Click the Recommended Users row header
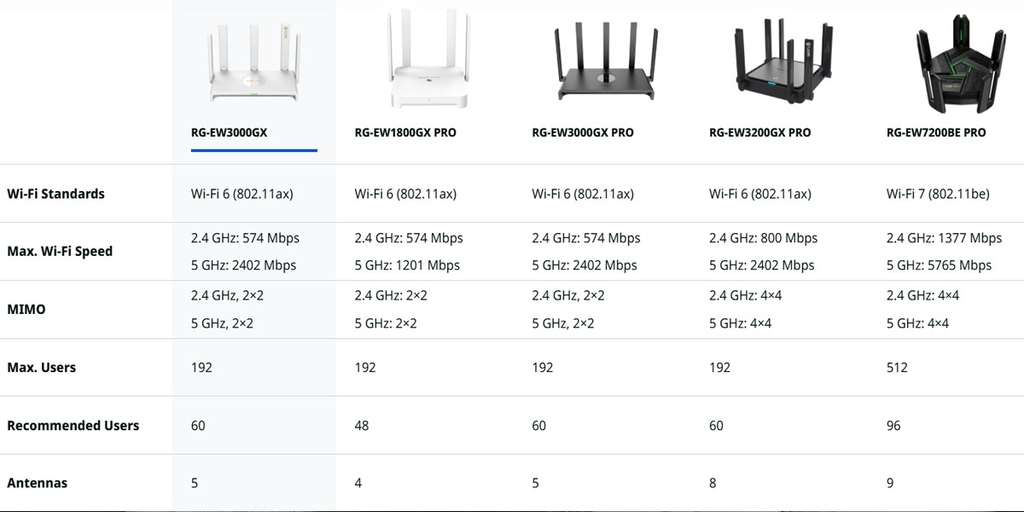1024x512 pixels. tap(73, 425)
